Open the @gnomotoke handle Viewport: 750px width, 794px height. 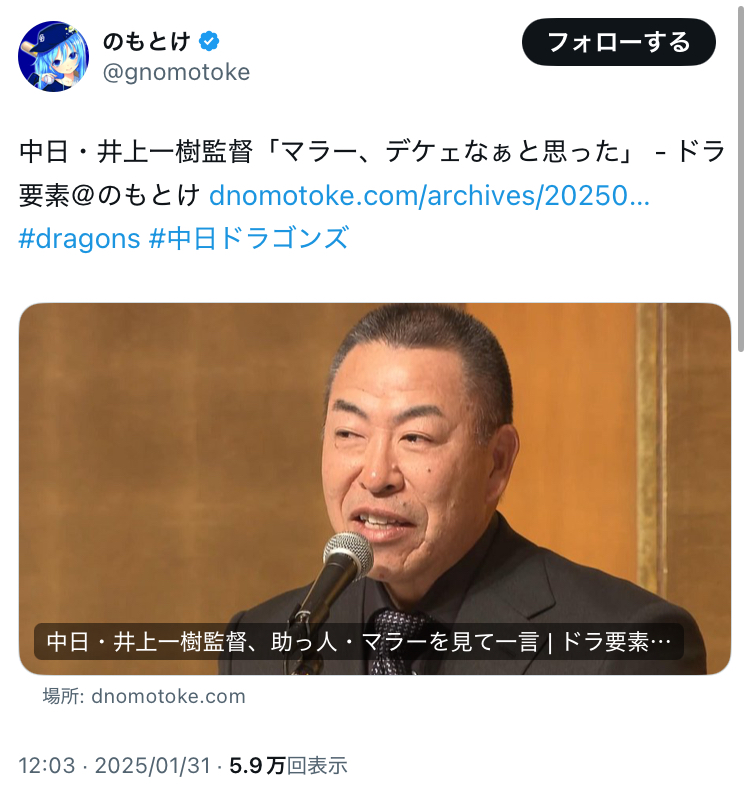click(x=176, y=72)
